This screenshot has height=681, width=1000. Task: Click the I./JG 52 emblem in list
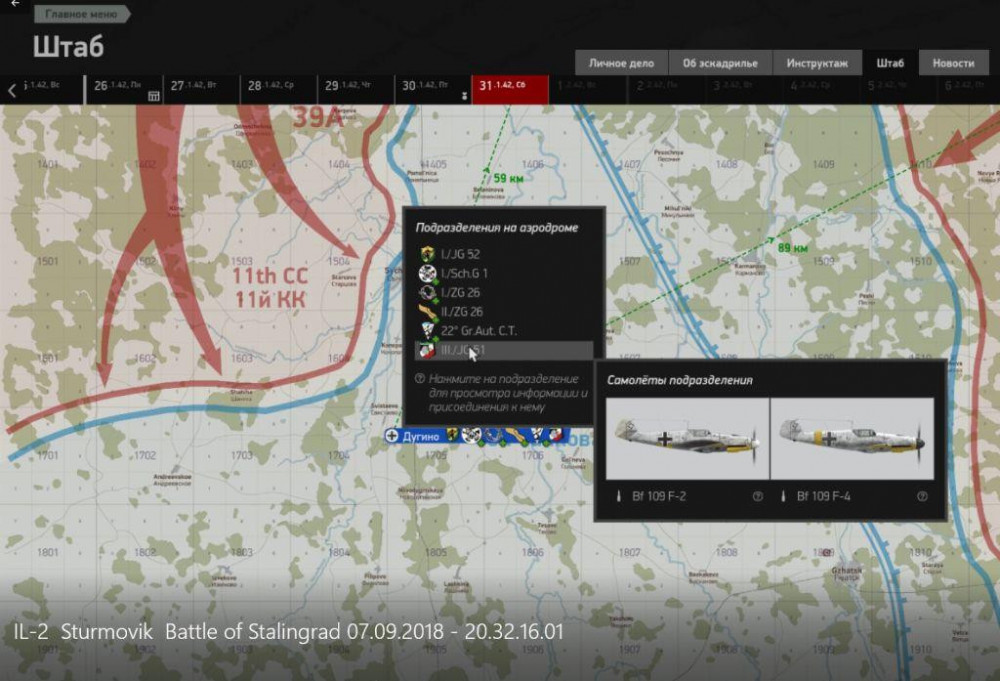pyautogui.click(x=427, y=254)
